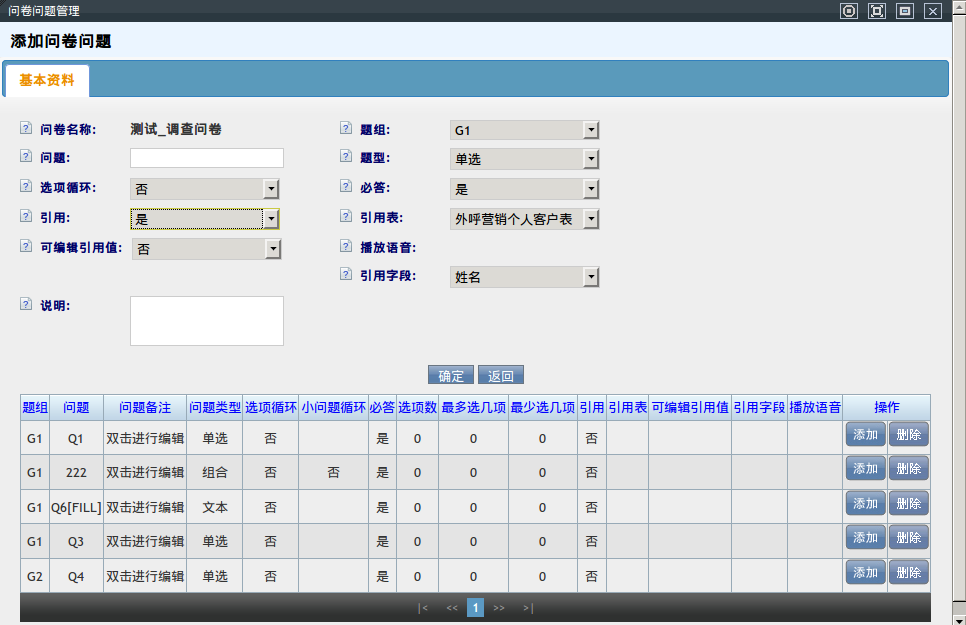Expand the 可编辑引用值 dropdown
Screen dimensions: 966x625
point(206,249)
